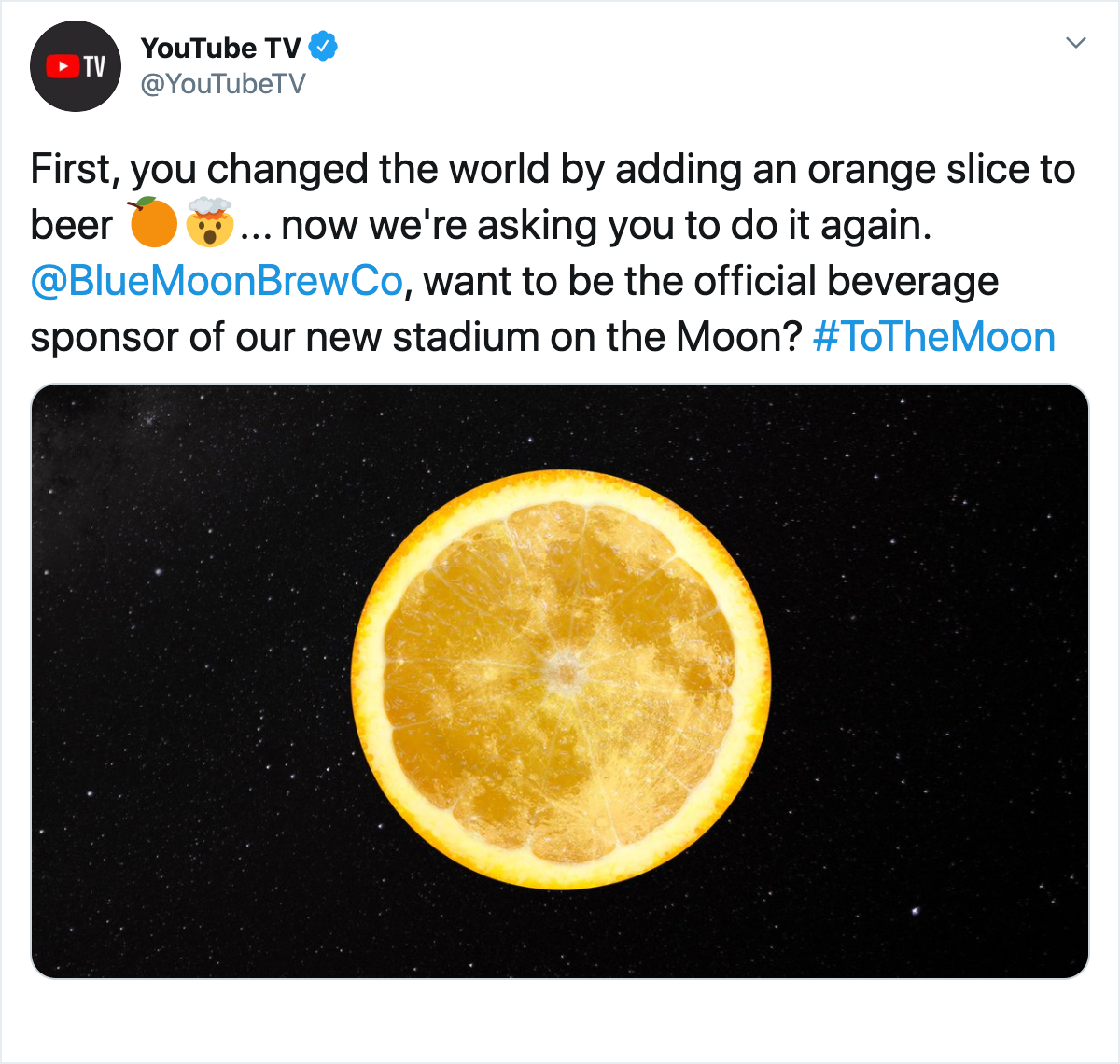Click the "YouTube TV" display name
The image size is (1120, 1064).
coord(220,48)
